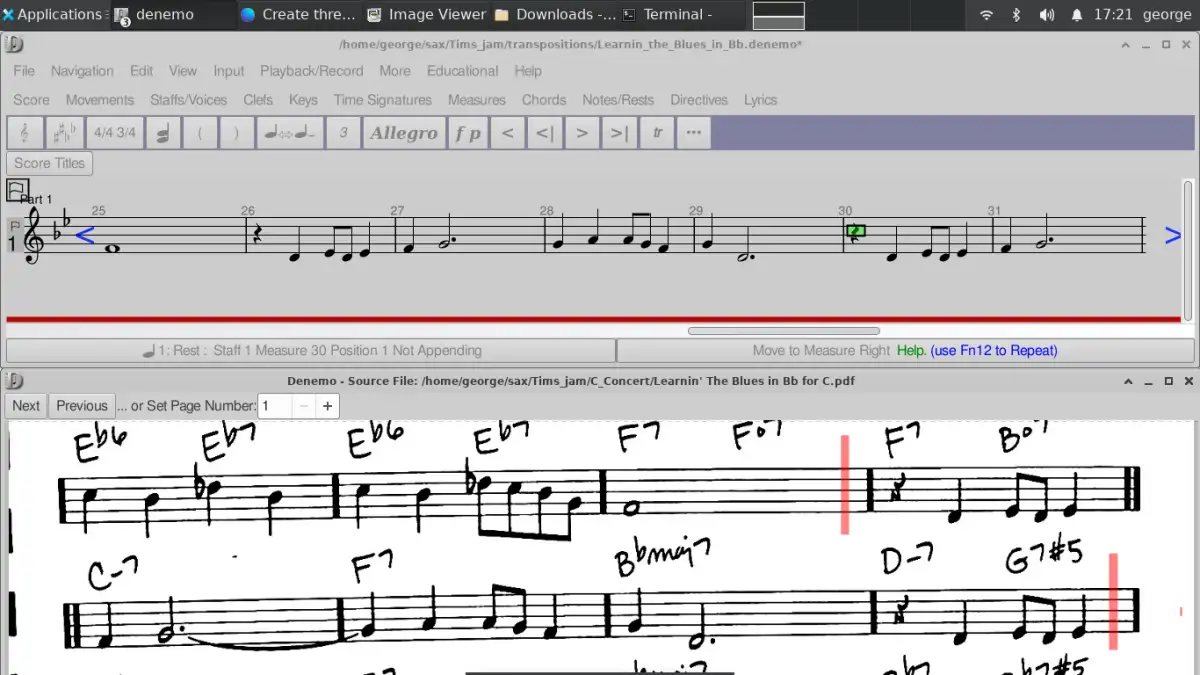Click the horizontal score scrollbar
The image size is (1200, 675).
click(x=784, y=331)
